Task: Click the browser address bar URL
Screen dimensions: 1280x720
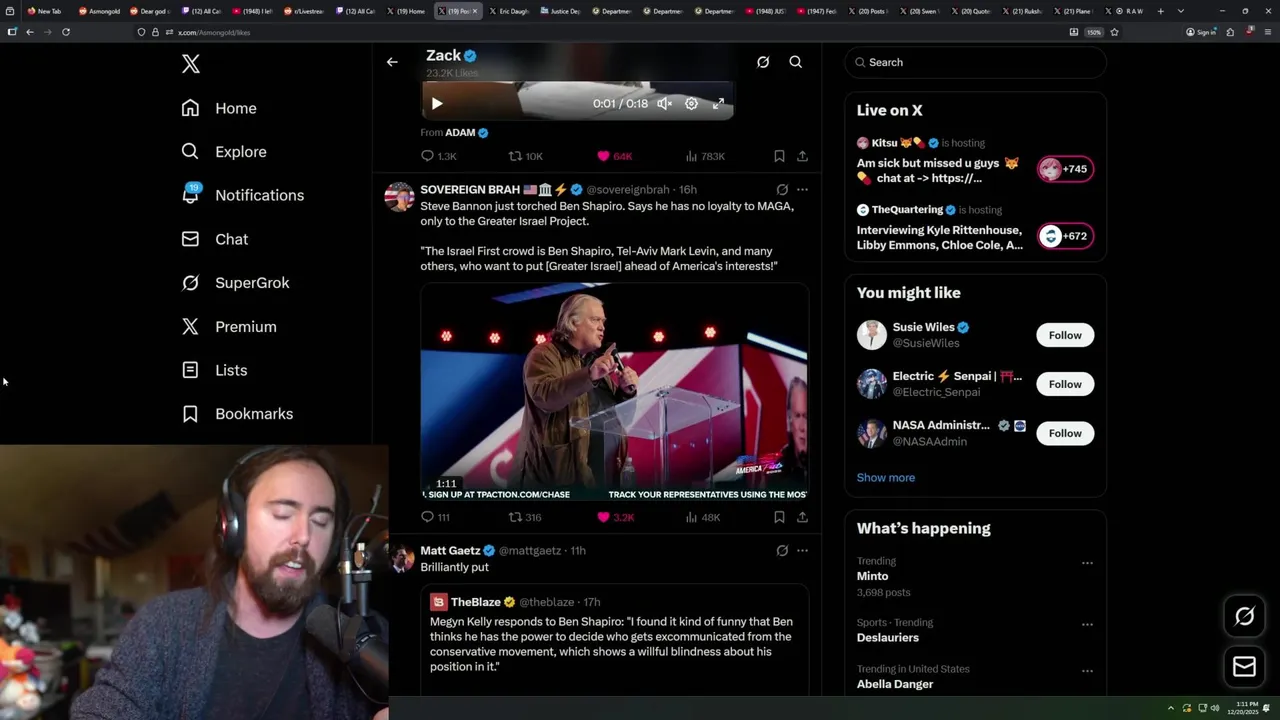Action: tap(214, 32)
